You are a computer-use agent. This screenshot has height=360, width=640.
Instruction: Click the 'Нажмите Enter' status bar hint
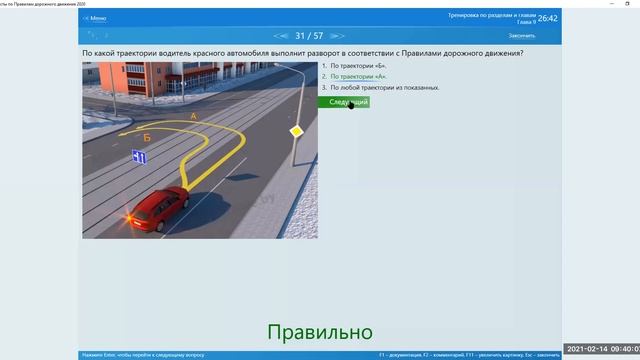(x=143, y=355)
